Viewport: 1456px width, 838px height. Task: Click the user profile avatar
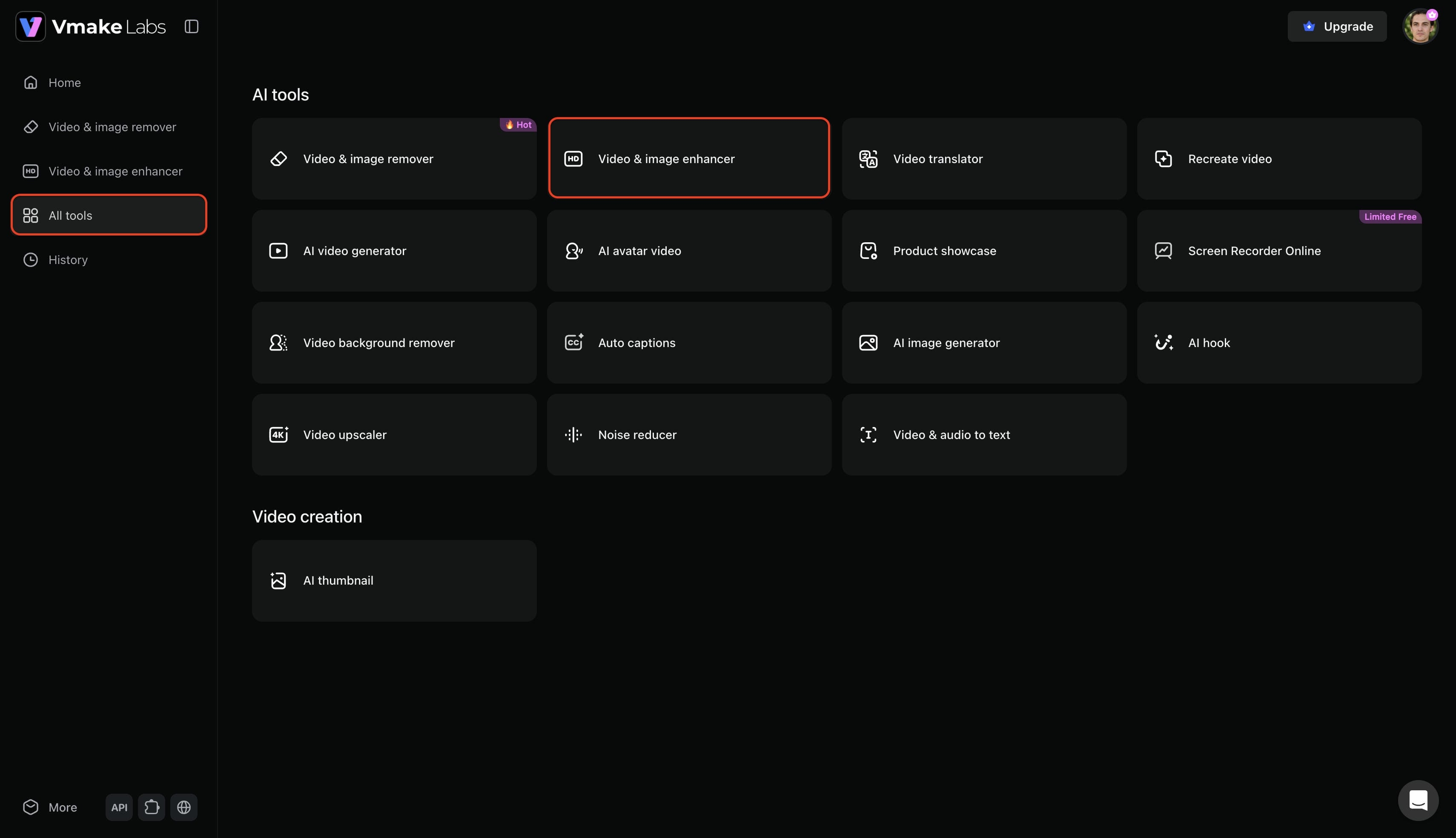1420,26
